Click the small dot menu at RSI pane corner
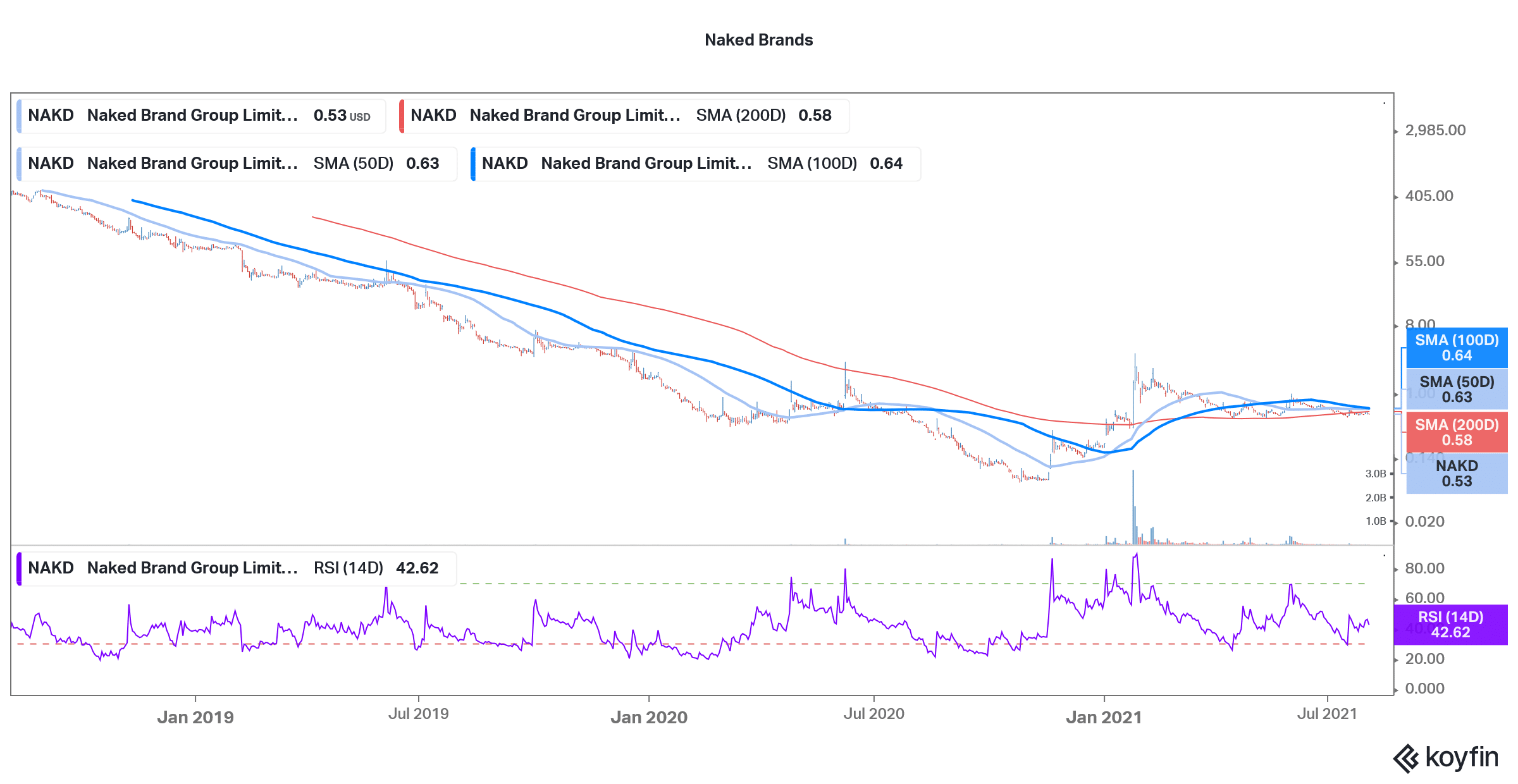The image size is (1518, 784). pyautogui.click(x=1384, y=556)
